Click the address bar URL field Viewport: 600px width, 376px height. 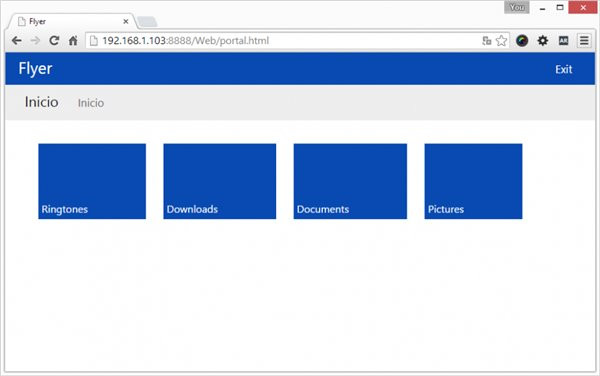(x=283, y=41)
